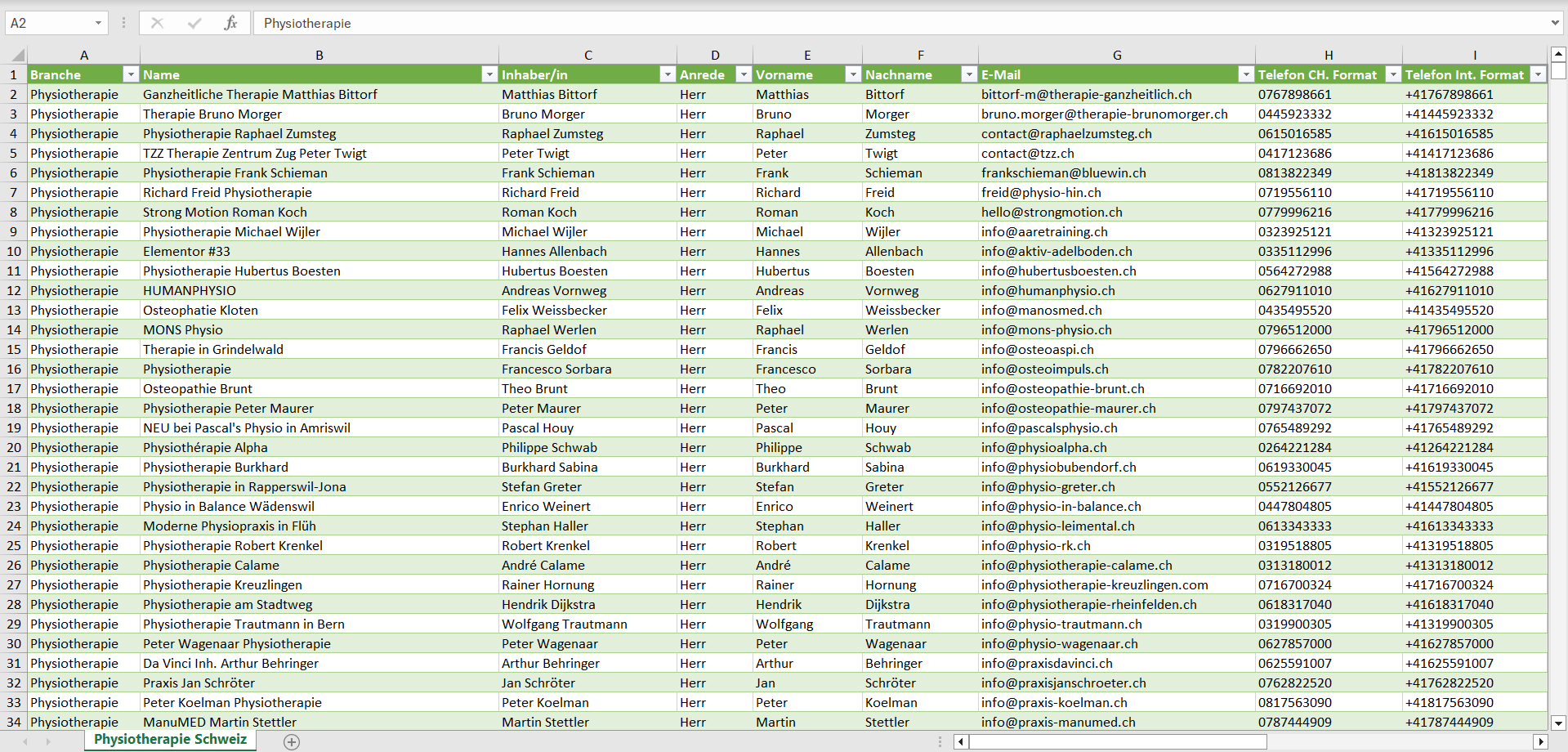
Task: Select column G header
Action: [1117, 56]
